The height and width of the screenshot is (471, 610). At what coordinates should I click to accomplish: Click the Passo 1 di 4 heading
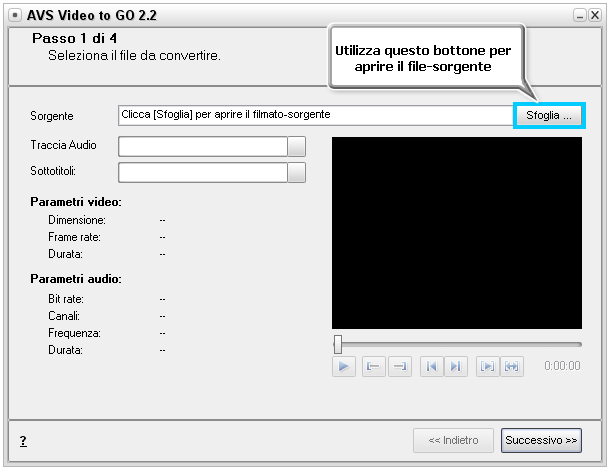[x=74, y=38]
